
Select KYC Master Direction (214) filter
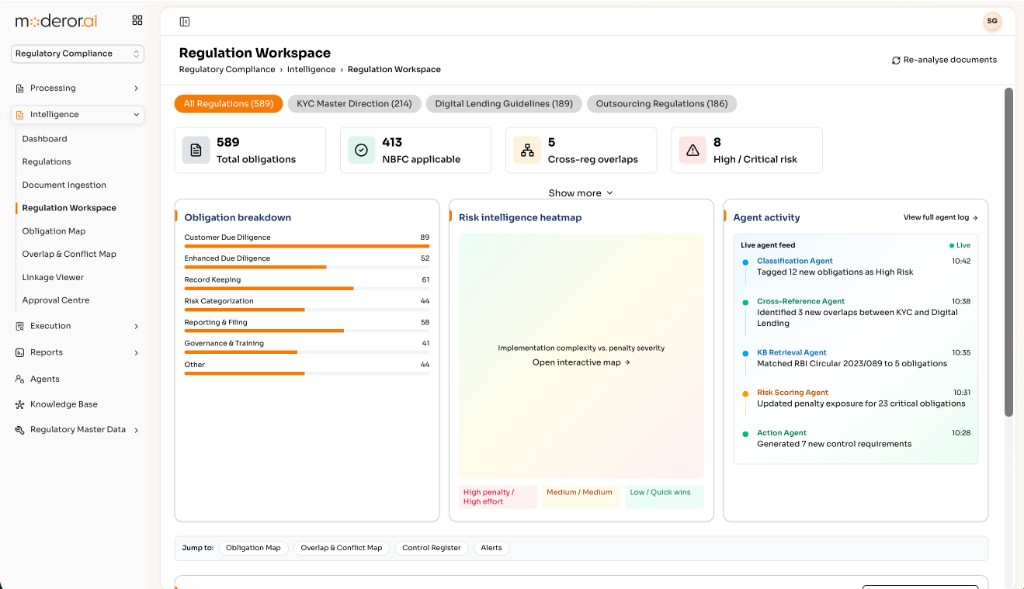click(x=354, y=104)
